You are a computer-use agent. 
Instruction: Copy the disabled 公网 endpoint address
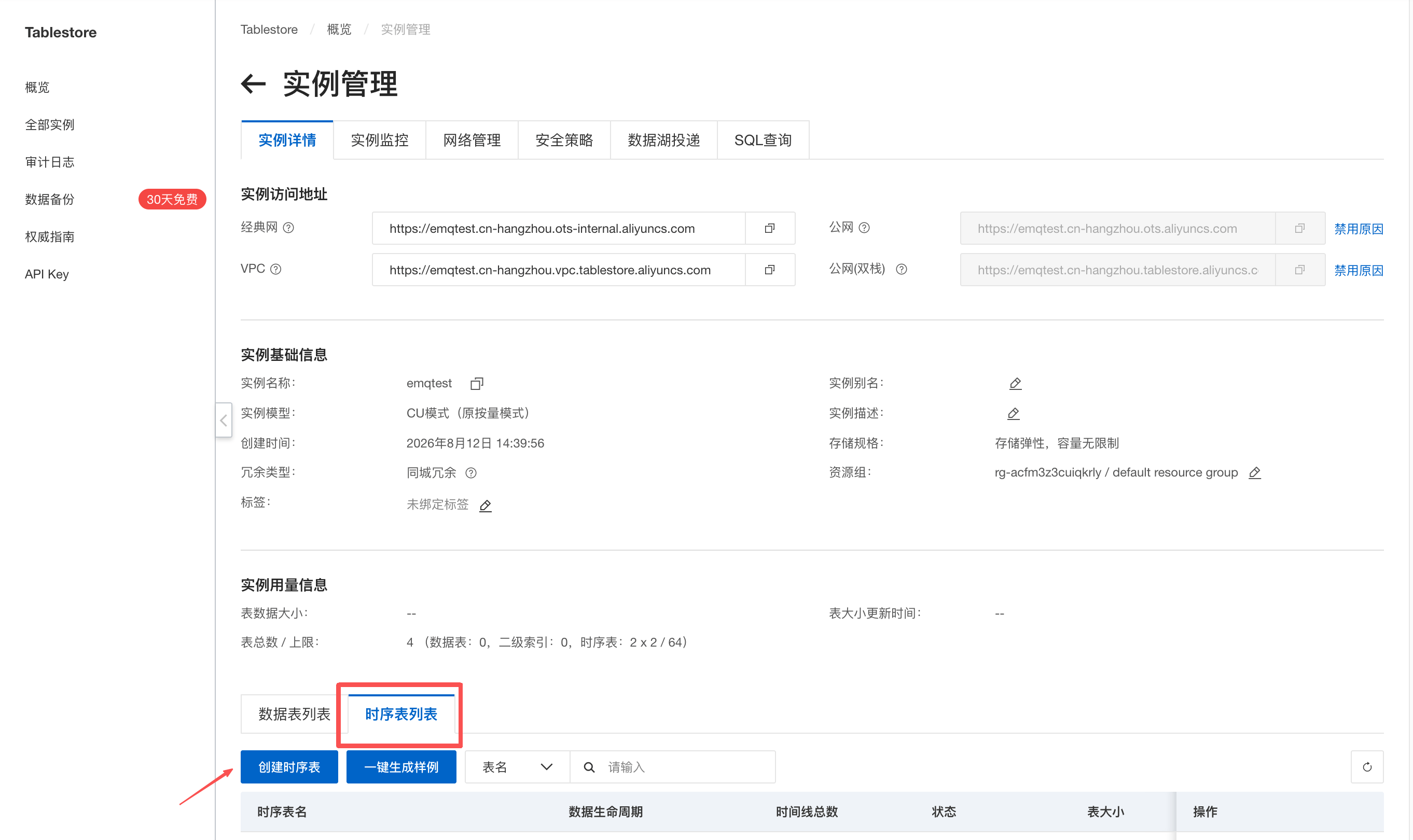coord(1299,228)
